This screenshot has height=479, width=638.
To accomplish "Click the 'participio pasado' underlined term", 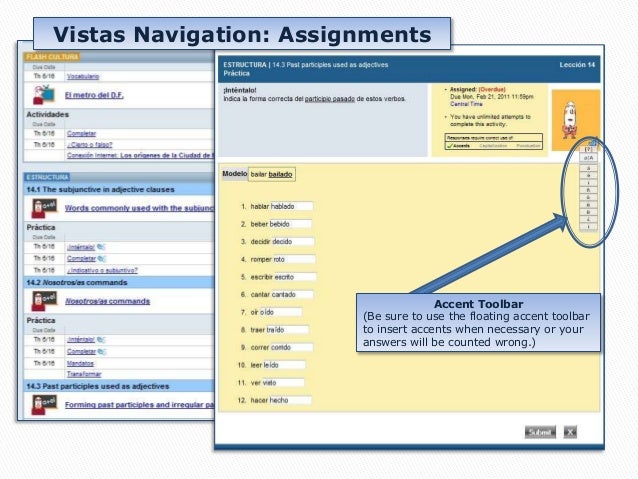I will tap(330, 99).
